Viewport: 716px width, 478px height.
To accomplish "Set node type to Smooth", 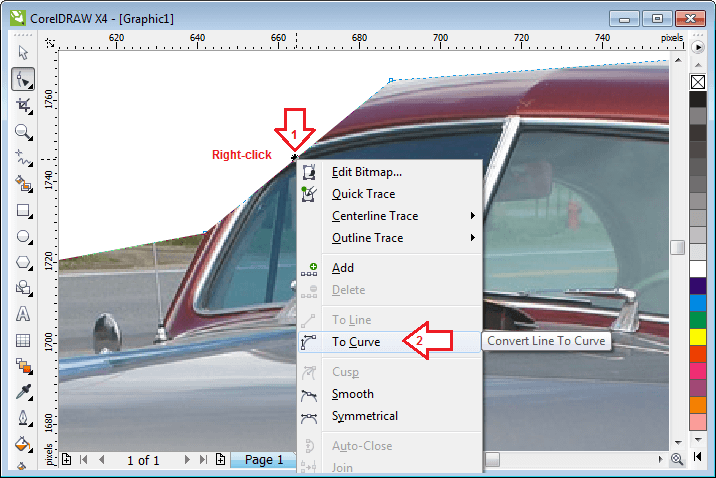I will pyautogui.click(x=352, y=394).
